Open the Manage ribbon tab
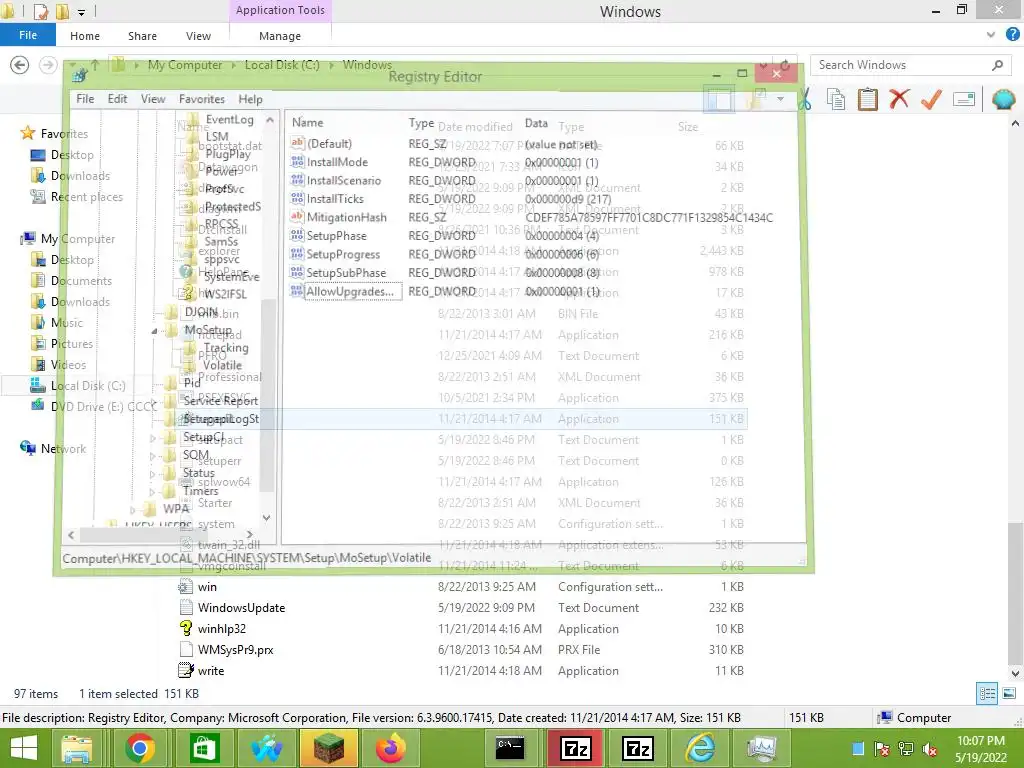Screen dimensions: 1024x768 pos(280,36)
